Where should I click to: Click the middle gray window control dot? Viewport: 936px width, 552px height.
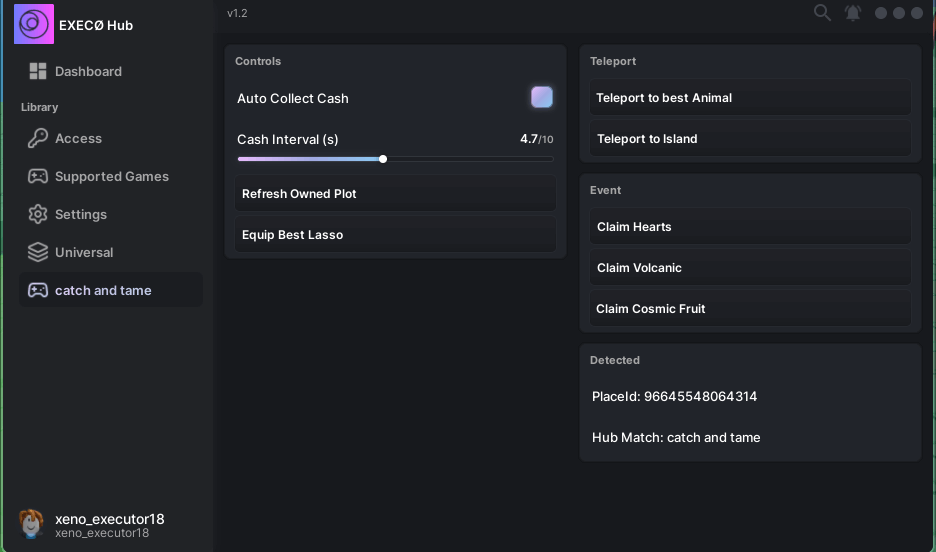[x=898, y=13]
